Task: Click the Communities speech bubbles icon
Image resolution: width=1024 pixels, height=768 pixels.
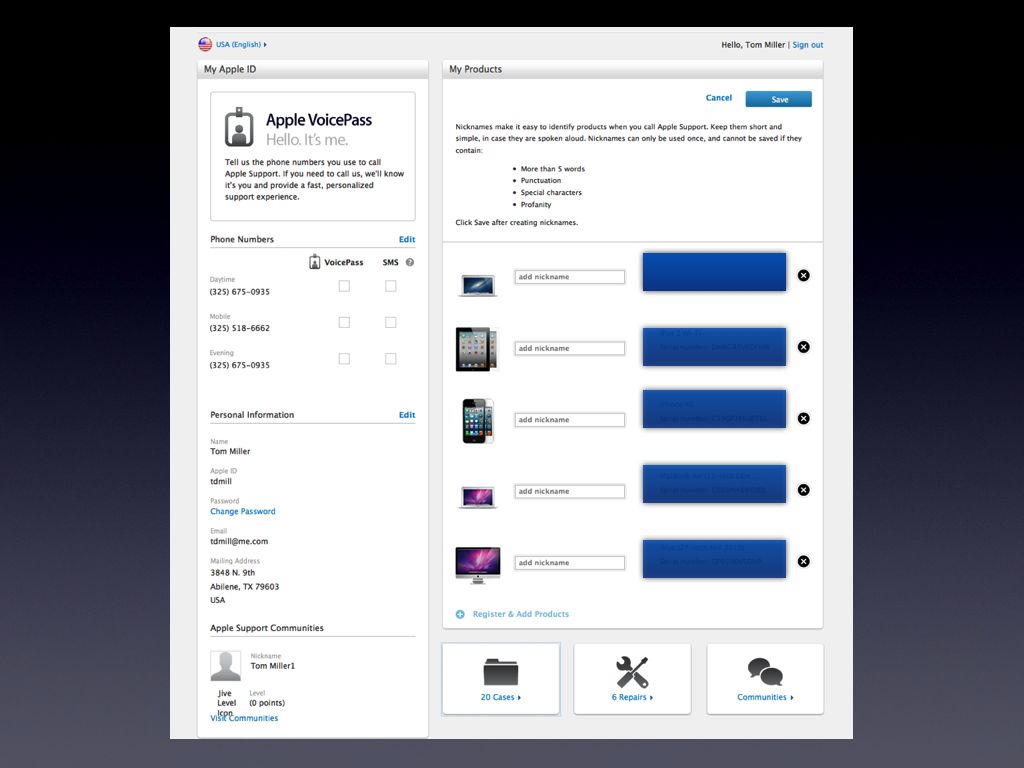Action: tap(765, 672)
